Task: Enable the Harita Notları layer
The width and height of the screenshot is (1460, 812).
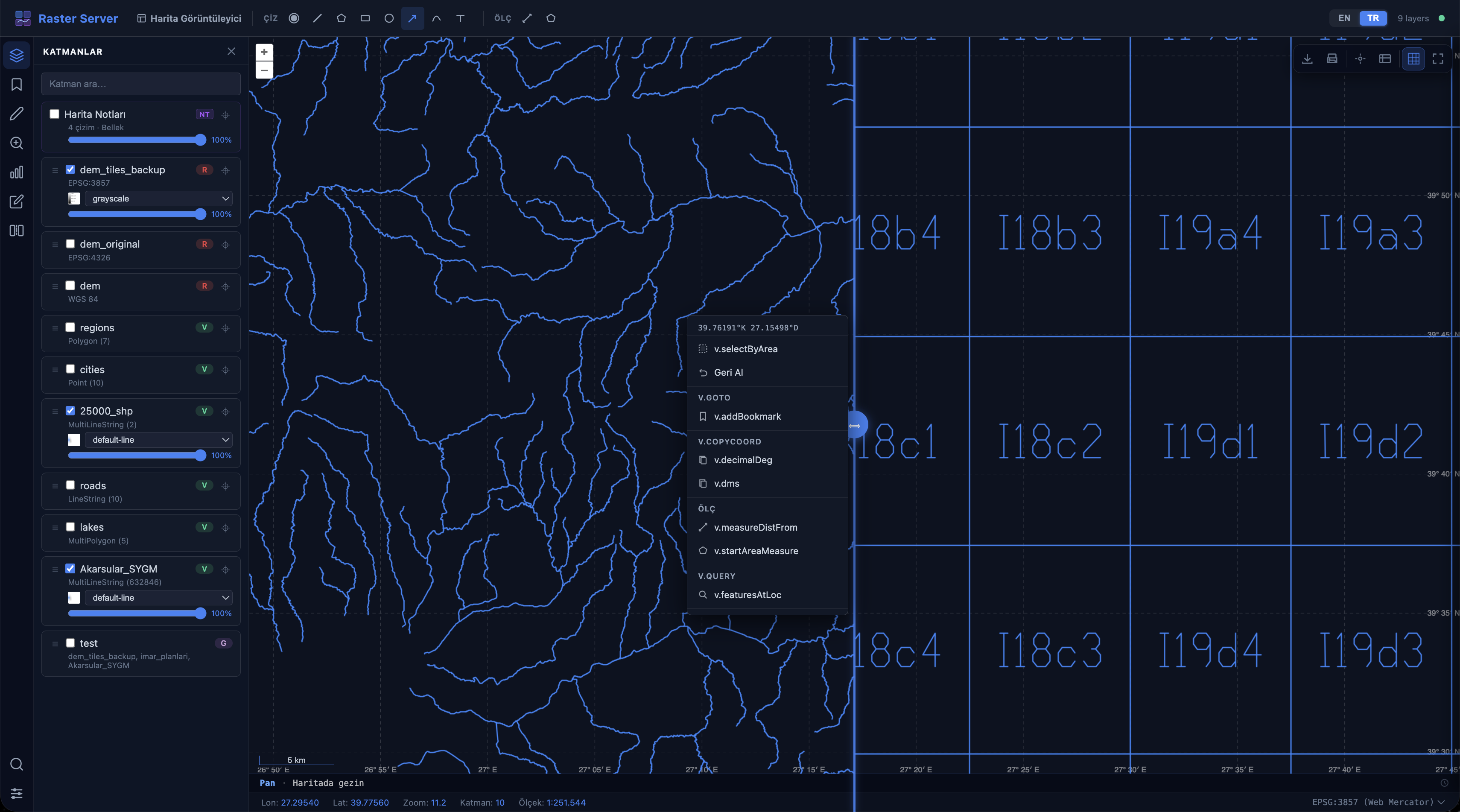Action: (54, 114)
